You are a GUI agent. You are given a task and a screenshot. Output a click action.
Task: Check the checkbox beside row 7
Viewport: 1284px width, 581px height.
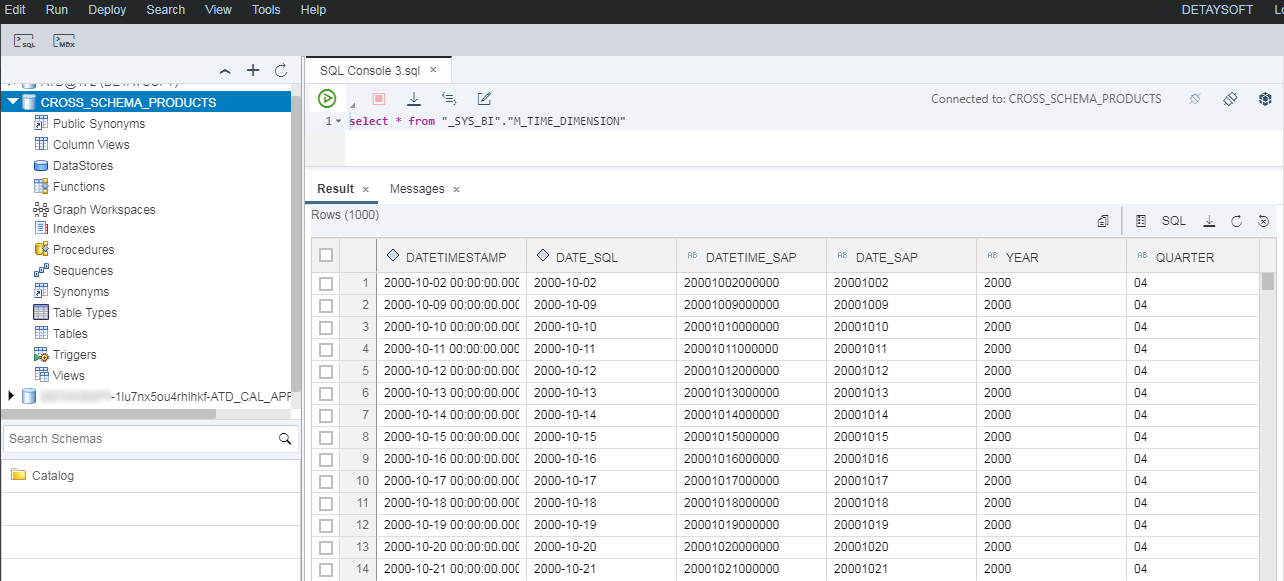click(x=325, y=415)
